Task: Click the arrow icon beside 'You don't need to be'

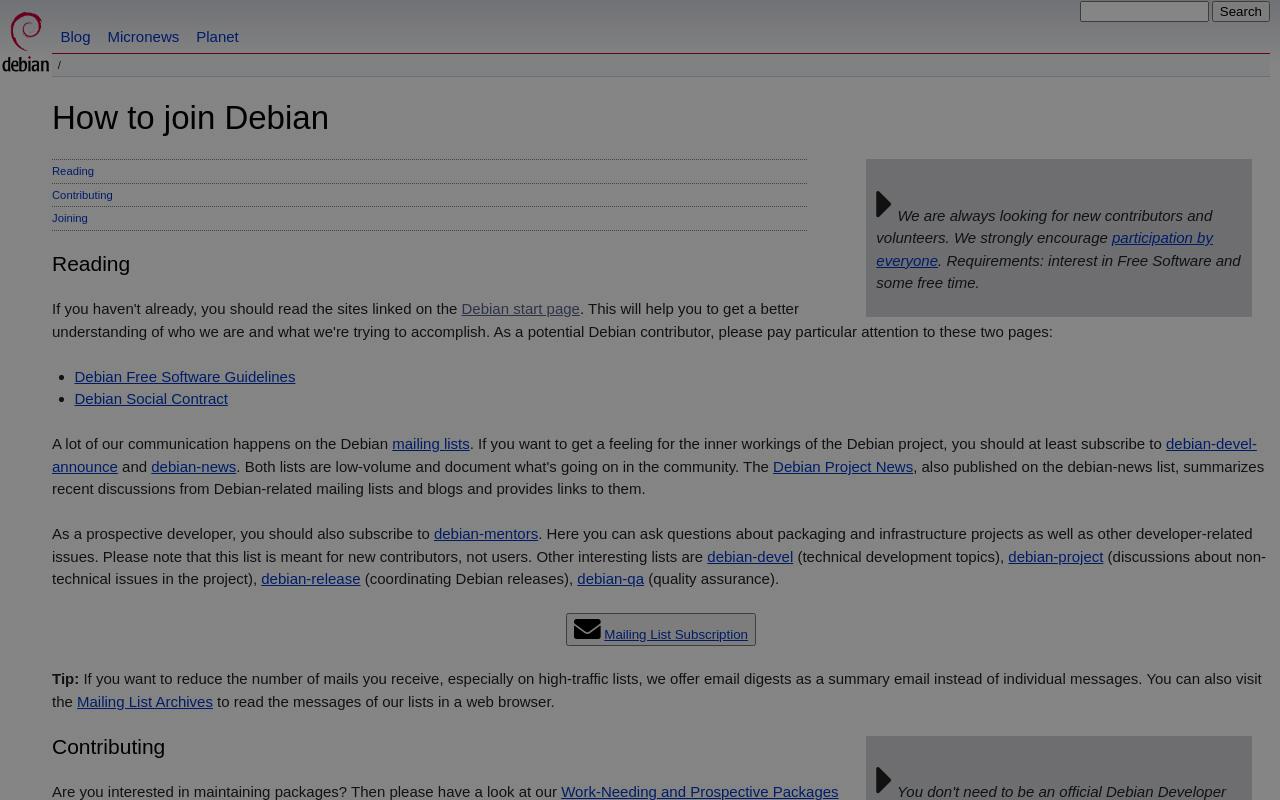Action: click(884, 780)
